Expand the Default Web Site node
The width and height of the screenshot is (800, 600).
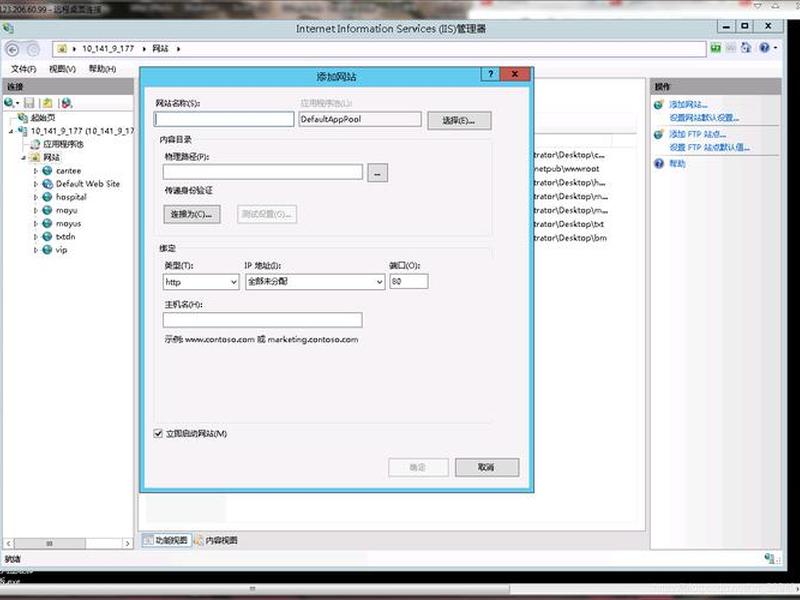coord(35,184)
